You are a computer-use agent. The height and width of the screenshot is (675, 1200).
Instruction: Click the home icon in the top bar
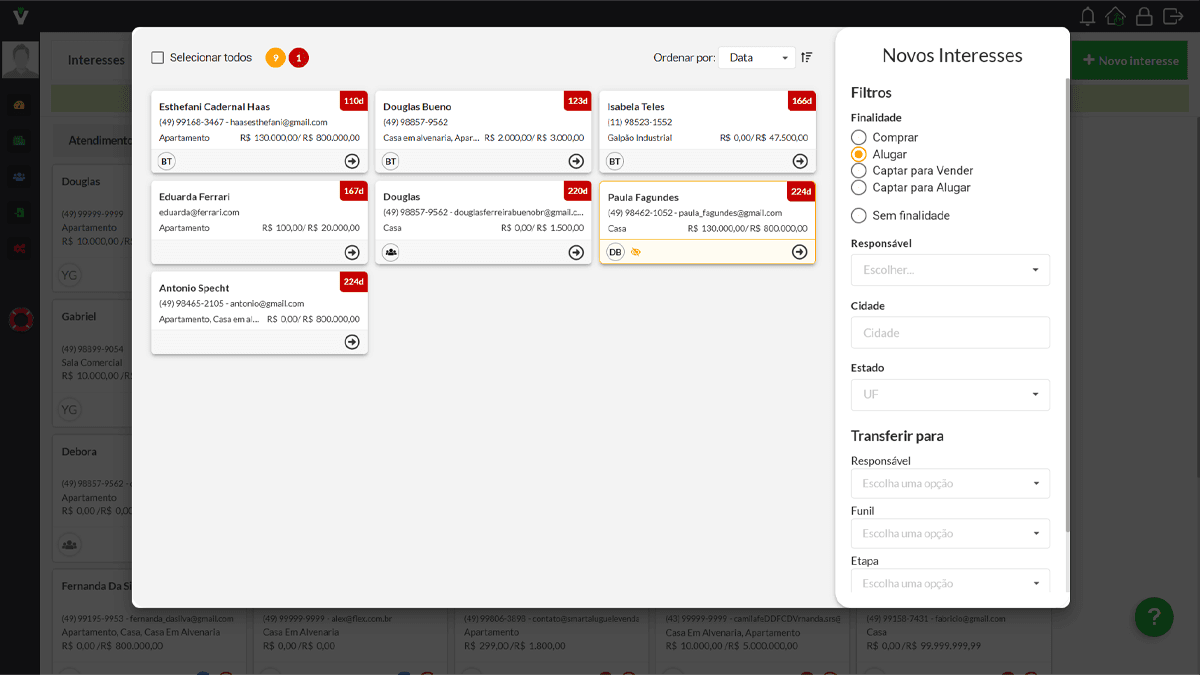tap(1115, 16)
